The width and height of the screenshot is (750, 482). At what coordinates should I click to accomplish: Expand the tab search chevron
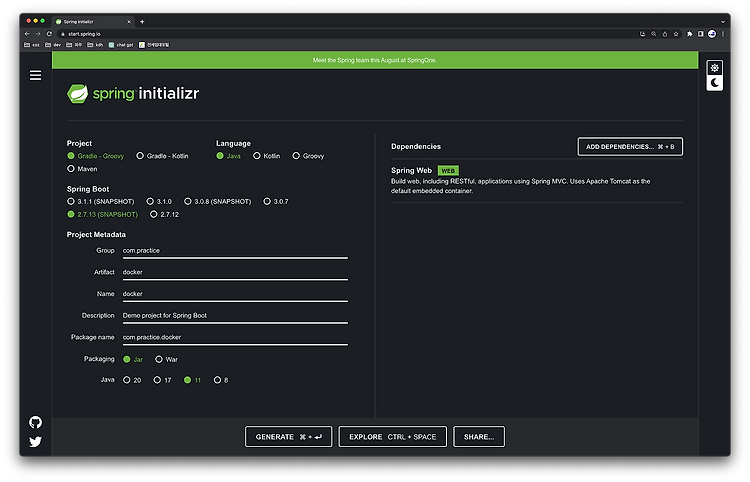[723, 22]
